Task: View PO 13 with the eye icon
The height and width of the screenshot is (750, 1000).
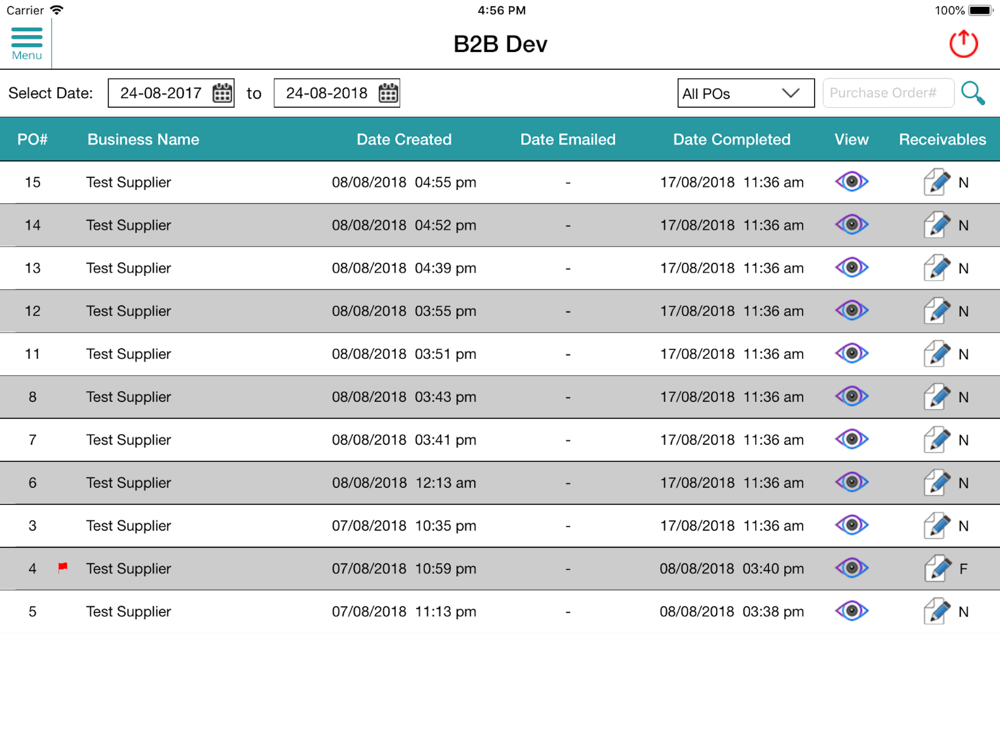Action: click(x=851, y=267)
